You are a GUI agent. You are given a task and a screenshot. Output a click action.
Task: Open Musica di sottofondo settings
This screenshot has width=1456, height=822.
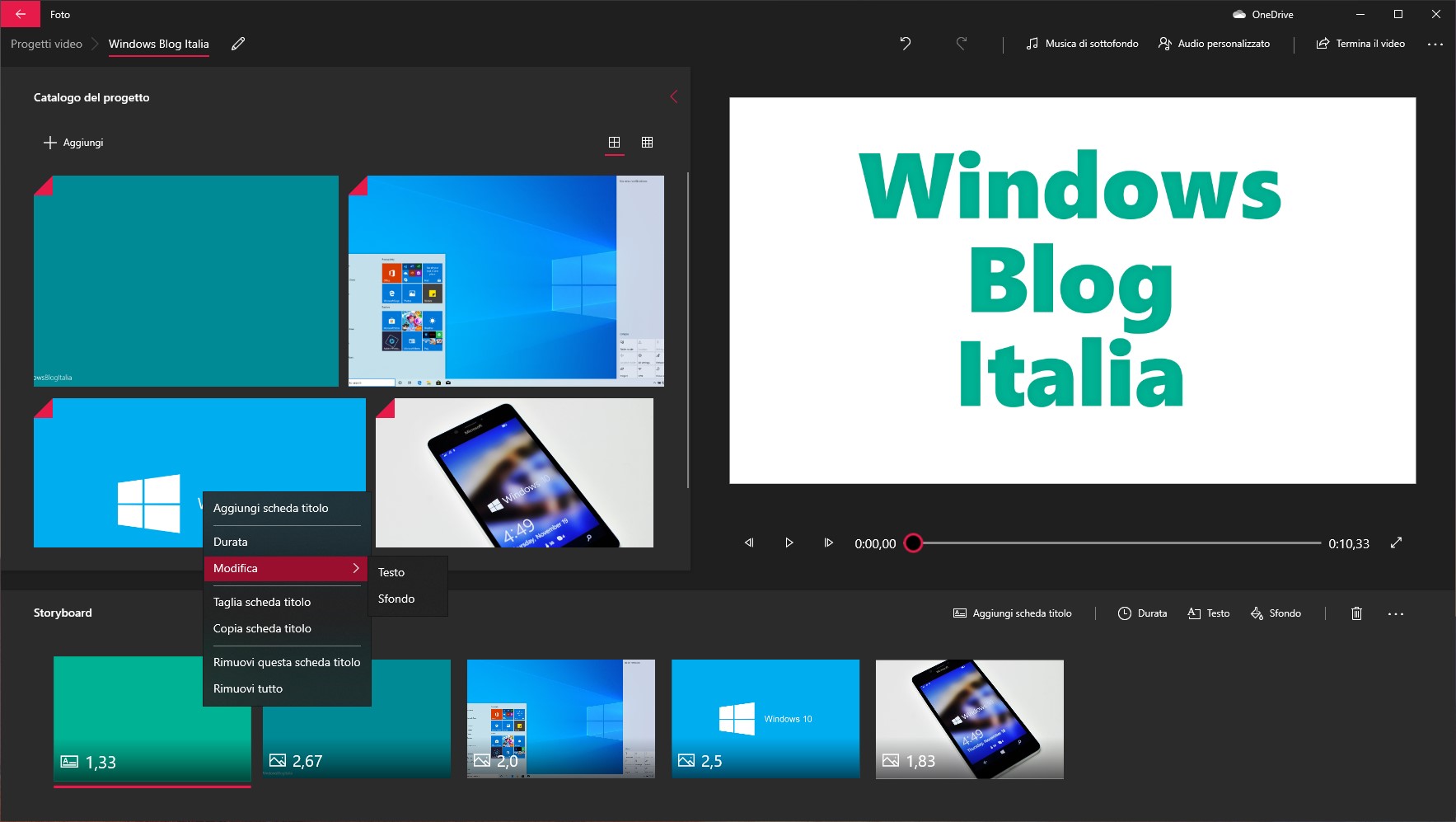(x=1082, y=44)
